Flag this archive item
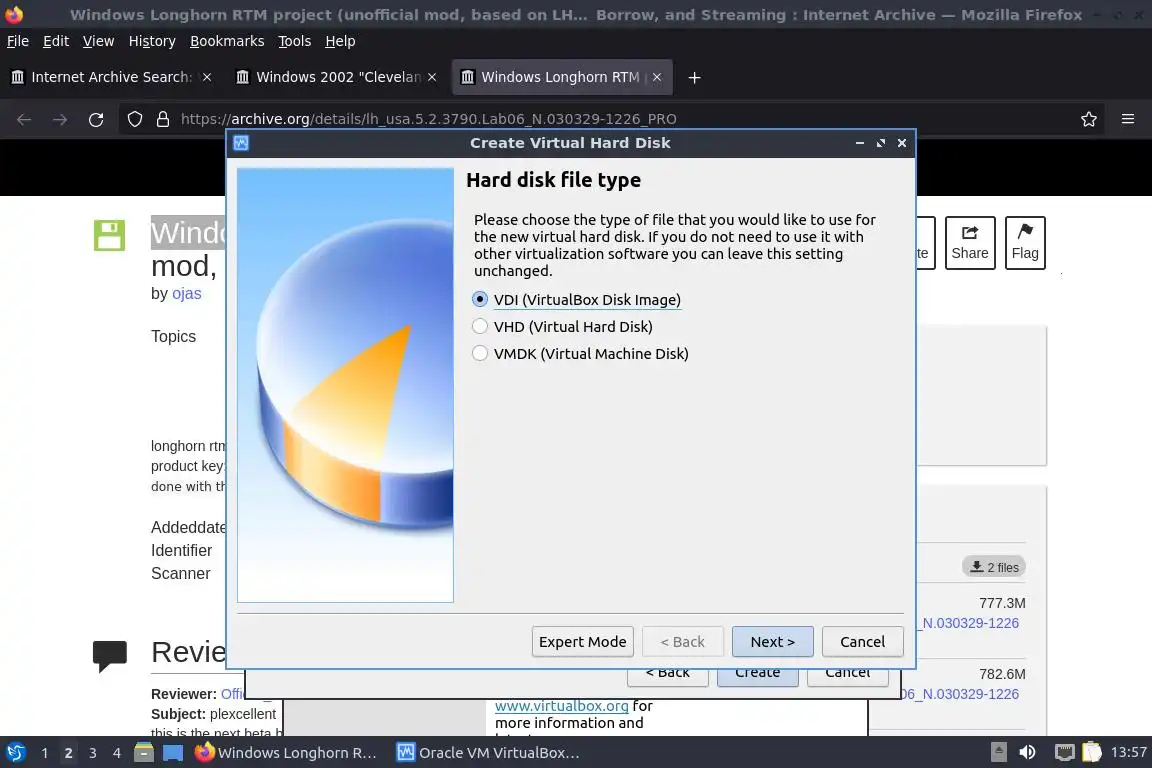 1025,243
